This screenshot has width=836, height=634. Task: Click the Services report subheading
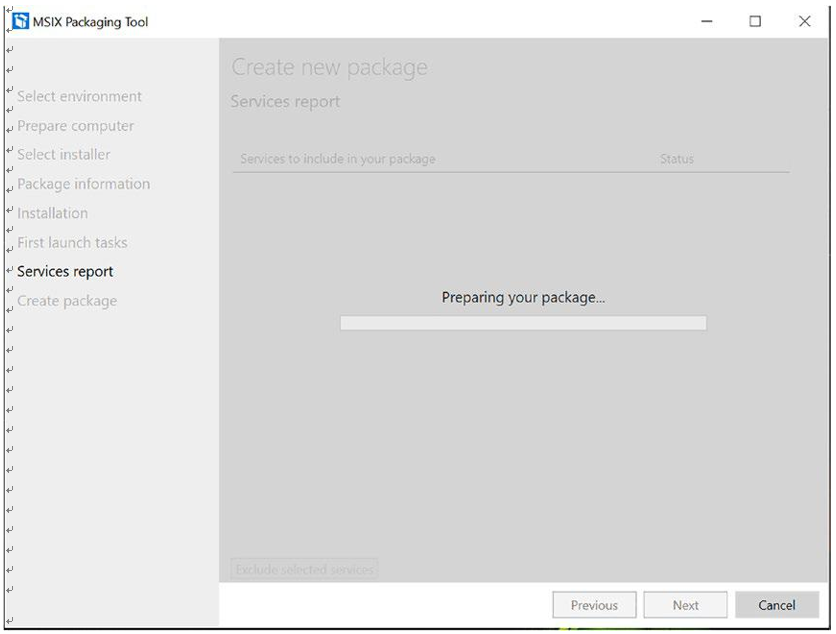pyautogui.click(x=285, y=101)
